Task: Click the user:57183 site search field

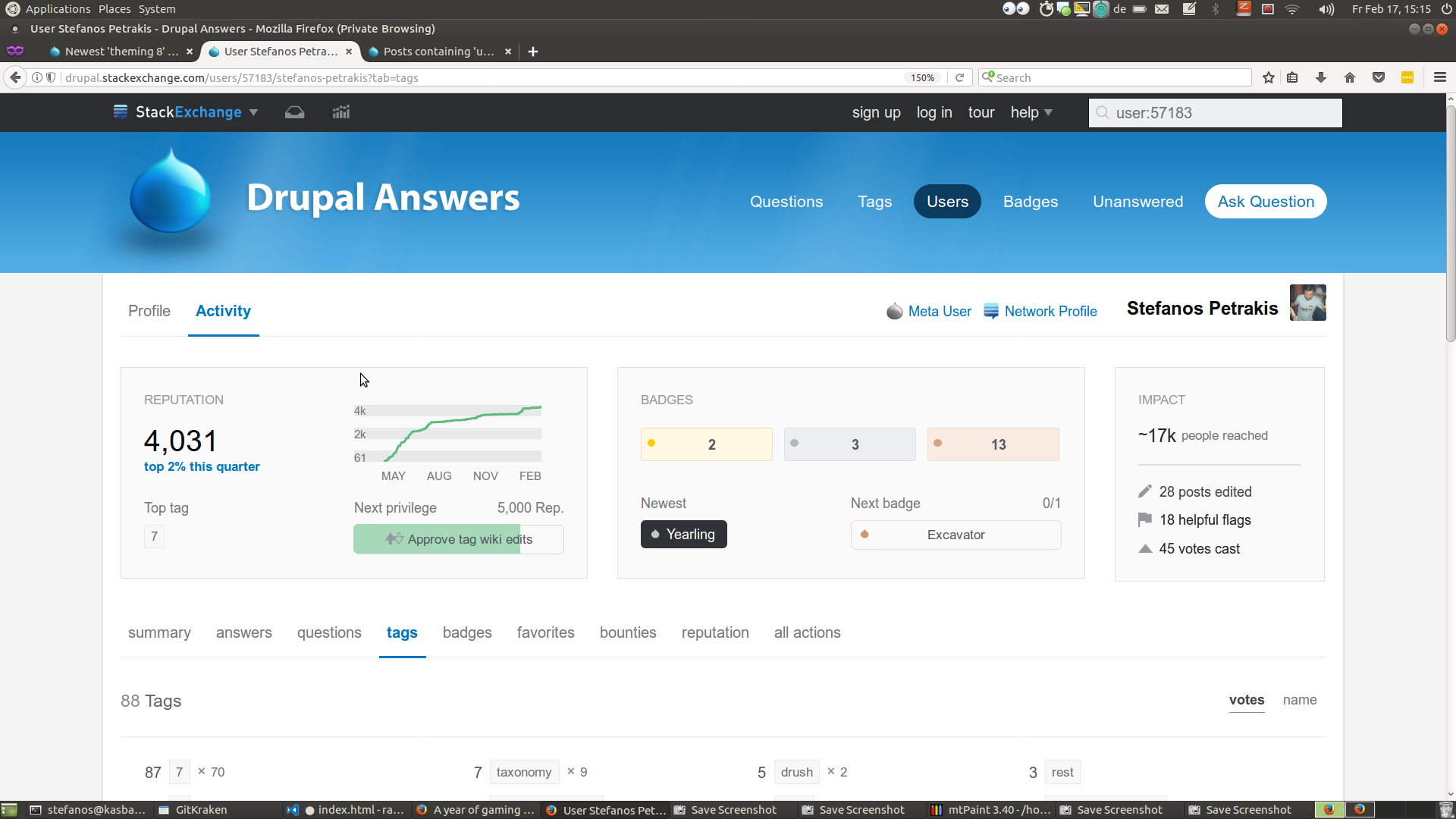Action: pos(1215,113)
